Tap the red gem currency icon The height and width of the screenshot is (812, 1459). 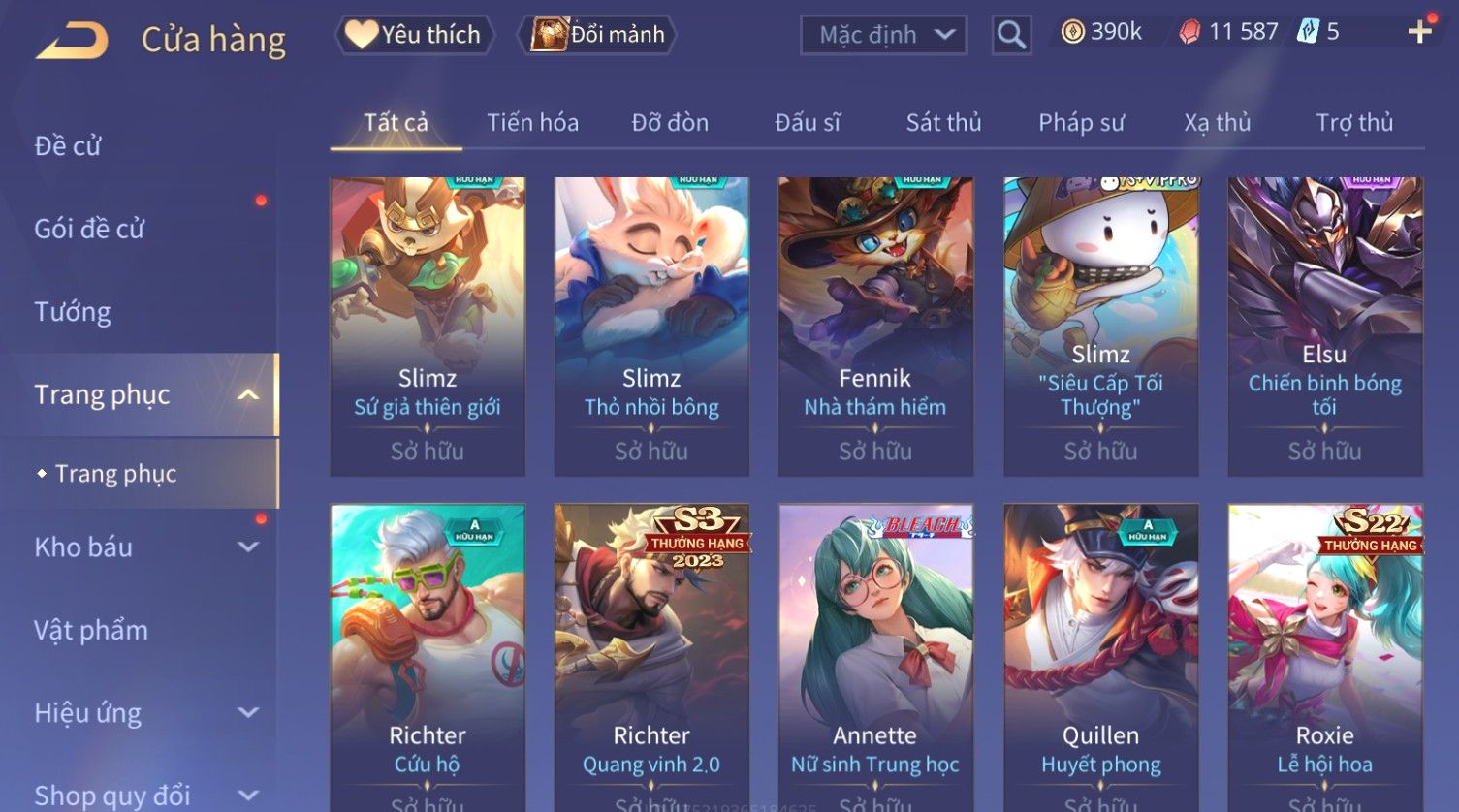click(1189, 32)
